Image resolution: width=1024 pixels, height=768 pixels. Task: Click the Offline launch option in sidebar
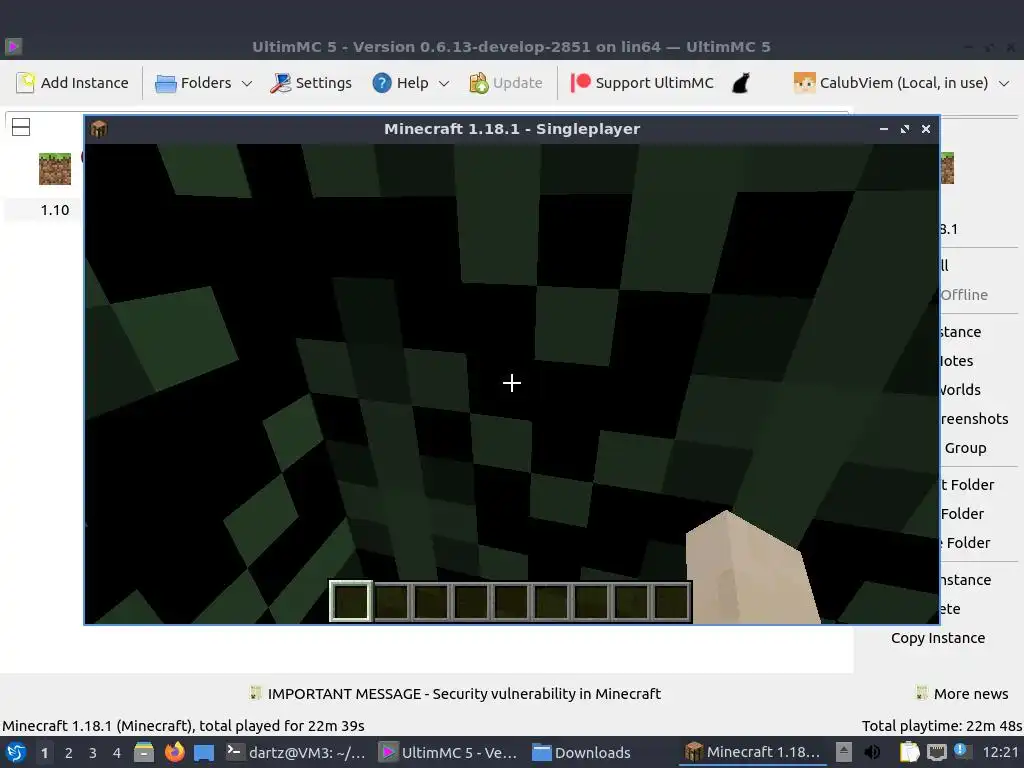(964, 295)
